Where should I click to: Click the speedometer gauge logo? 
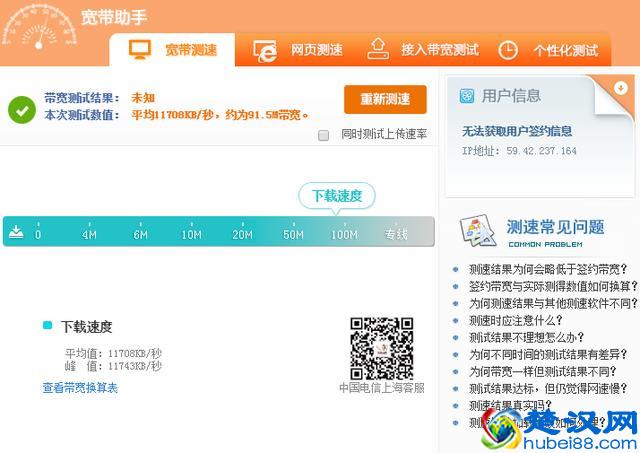coord(39,29)
